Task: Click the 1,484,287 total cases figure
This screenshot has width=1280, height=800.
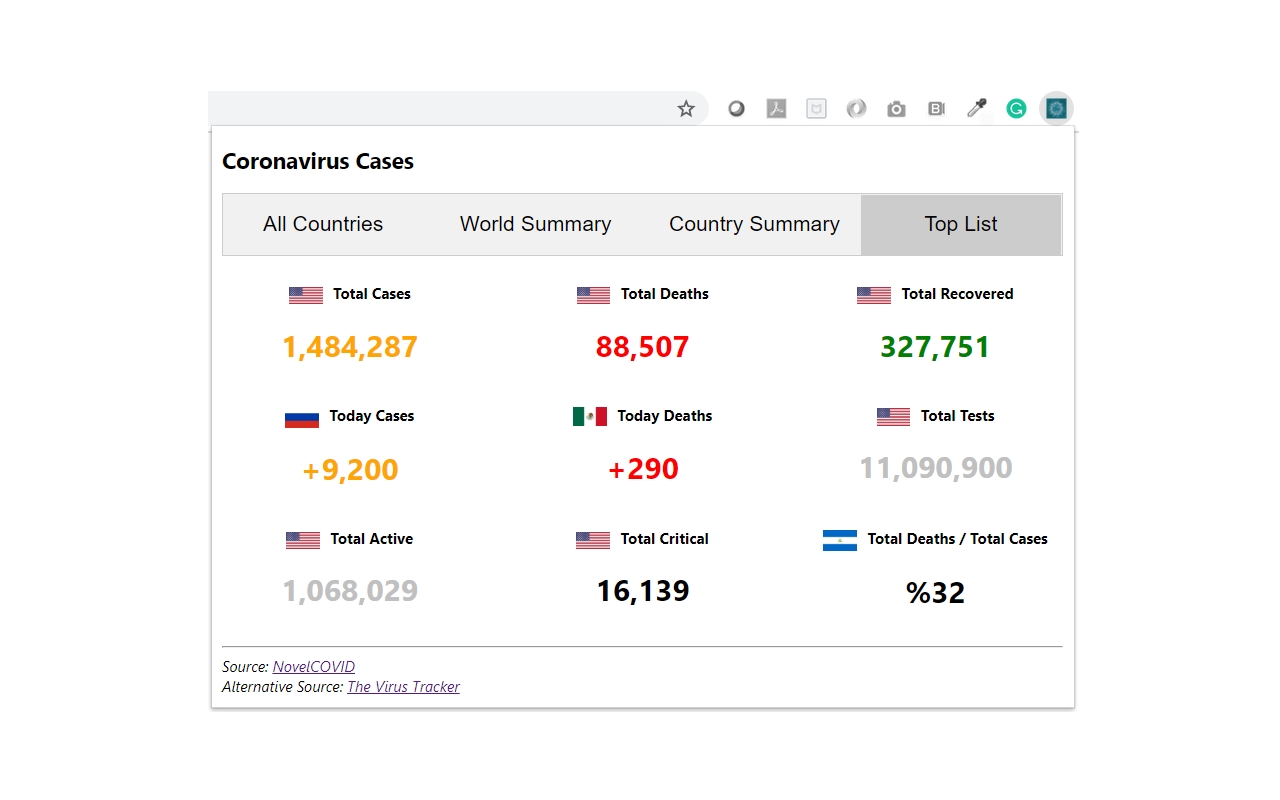Action: pos(350,347)
